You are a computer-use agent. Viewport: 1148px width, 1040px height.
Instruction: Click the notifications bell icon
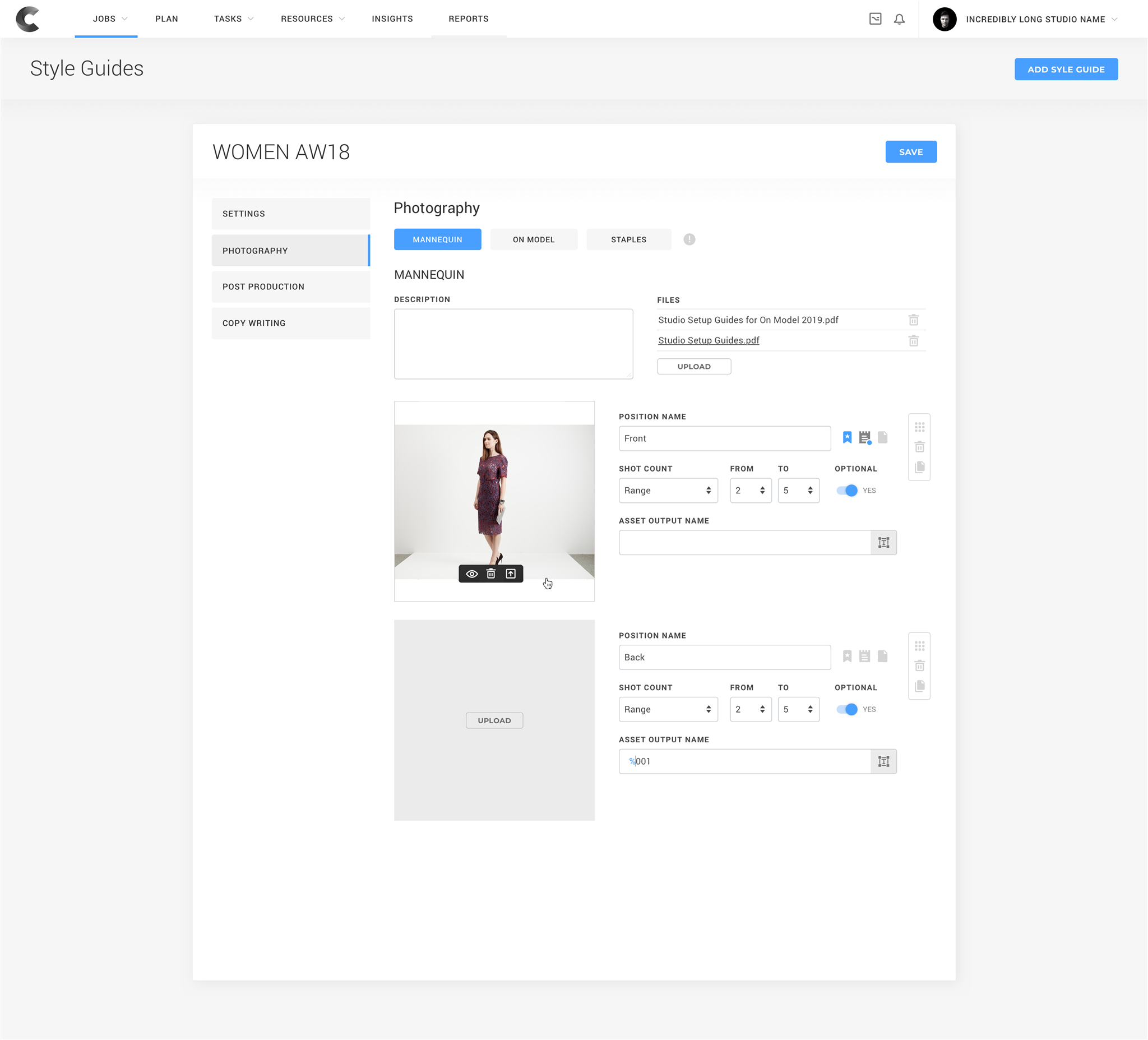tap(899, 20)
